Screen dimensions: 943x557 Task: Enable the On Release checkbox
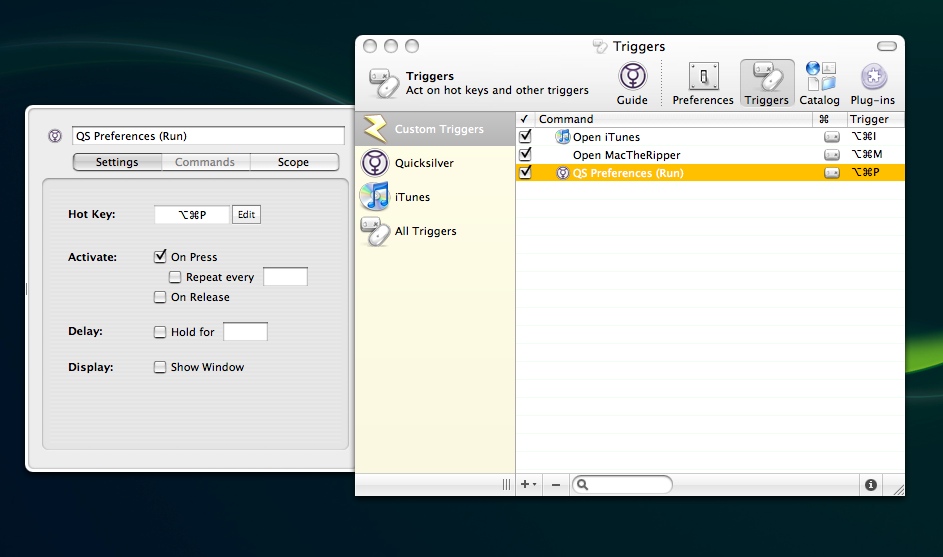click(160, 297)
